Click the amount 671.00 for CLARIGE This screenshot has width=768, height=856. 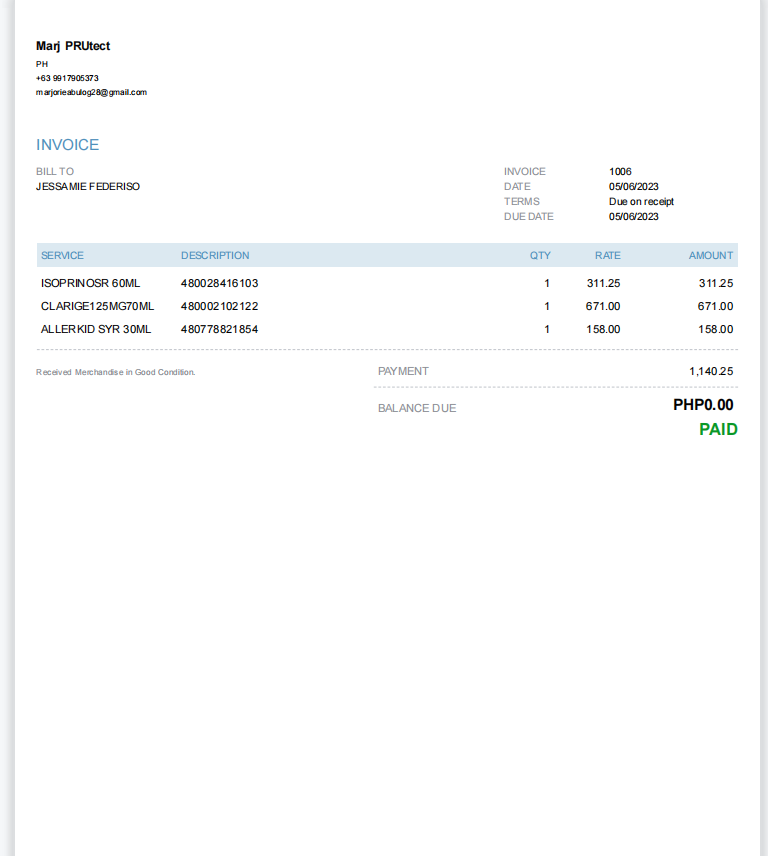716,306
